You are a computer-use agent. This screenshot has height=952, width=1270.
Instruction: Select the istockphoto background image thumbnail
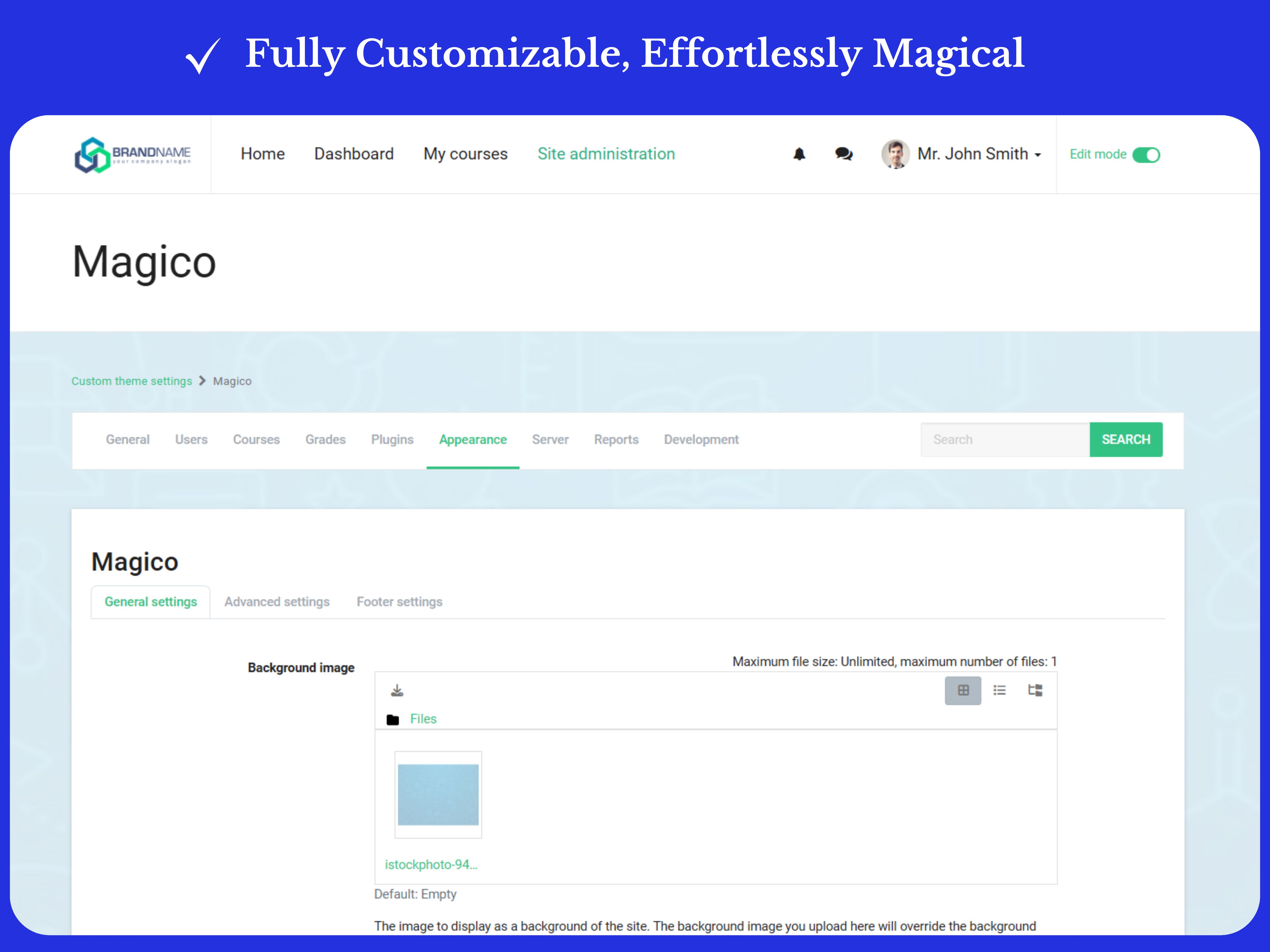click(438, 795)
